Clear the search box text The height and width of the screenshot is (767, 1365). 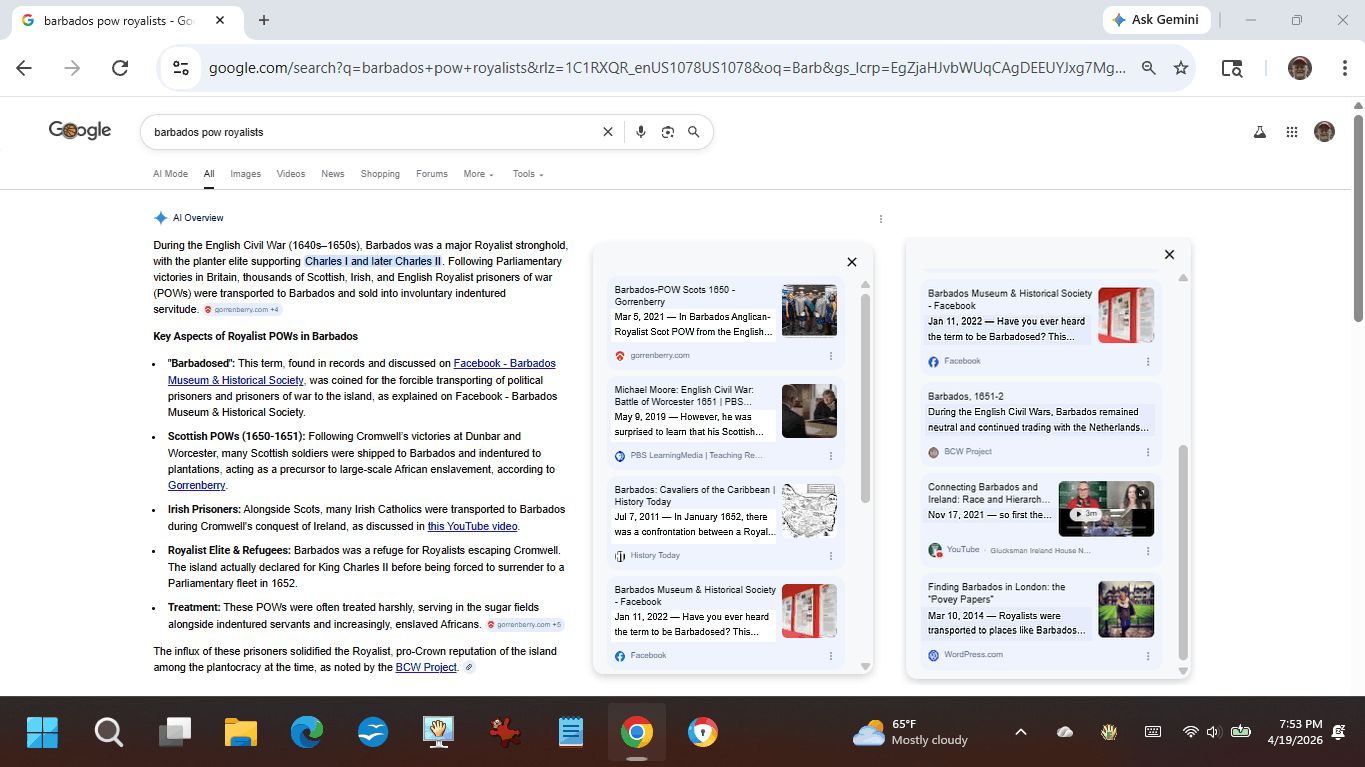tap(607, 132)
